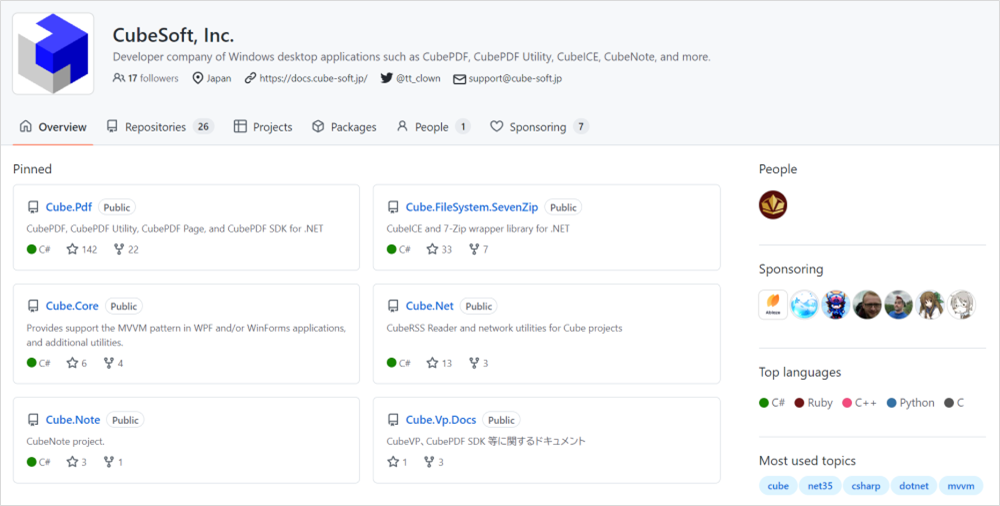
Task: Click Cube.Vp.Docs fork icon showing 3
Action: 429,461
